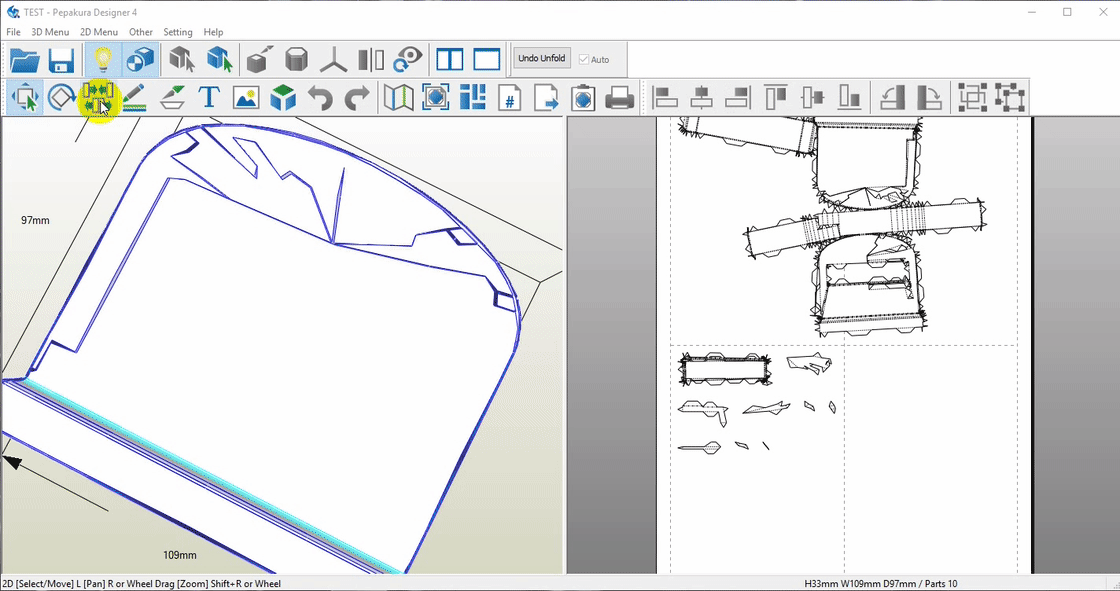Click the Undo arrow icon
Screen dimensions: 1120x591
(320, 98)
